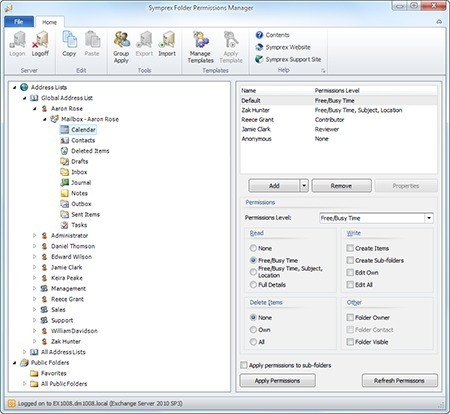Enable Folder Owner checkbox
The image size is (450, 414).
350,317
